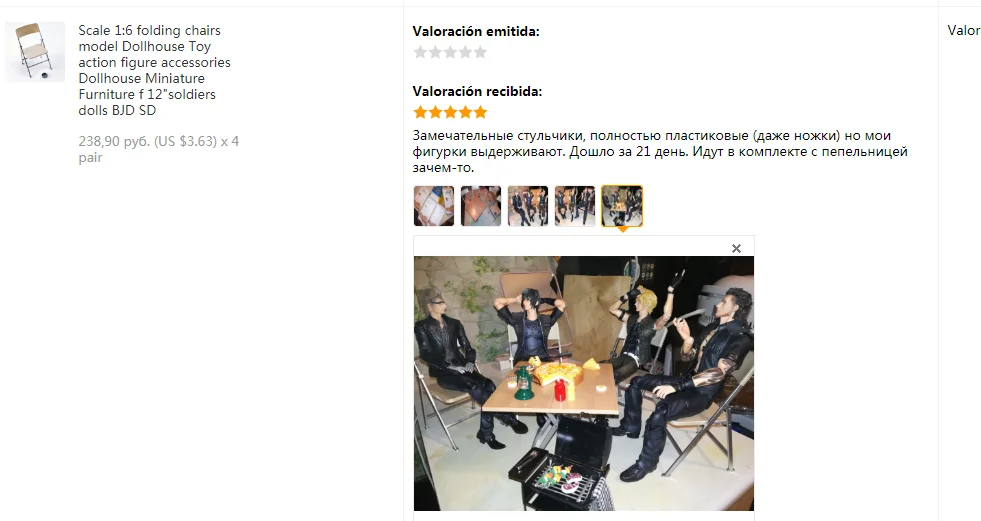Open the third review photo thumbnail
Image resolution: width=981 pixels, height=521 pixels.
point(528,206)
